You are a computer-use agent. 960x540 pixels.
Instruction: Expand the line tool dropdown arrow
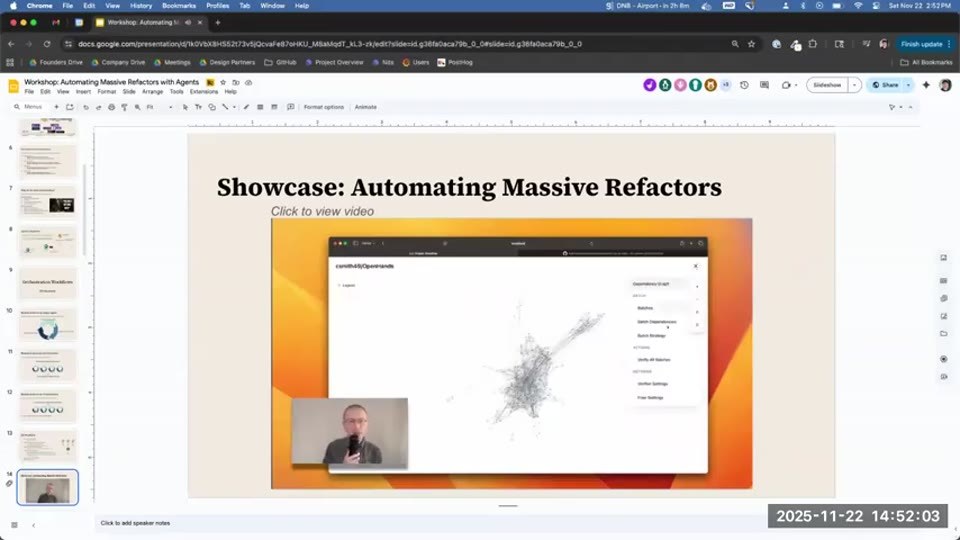click(233, 107)
